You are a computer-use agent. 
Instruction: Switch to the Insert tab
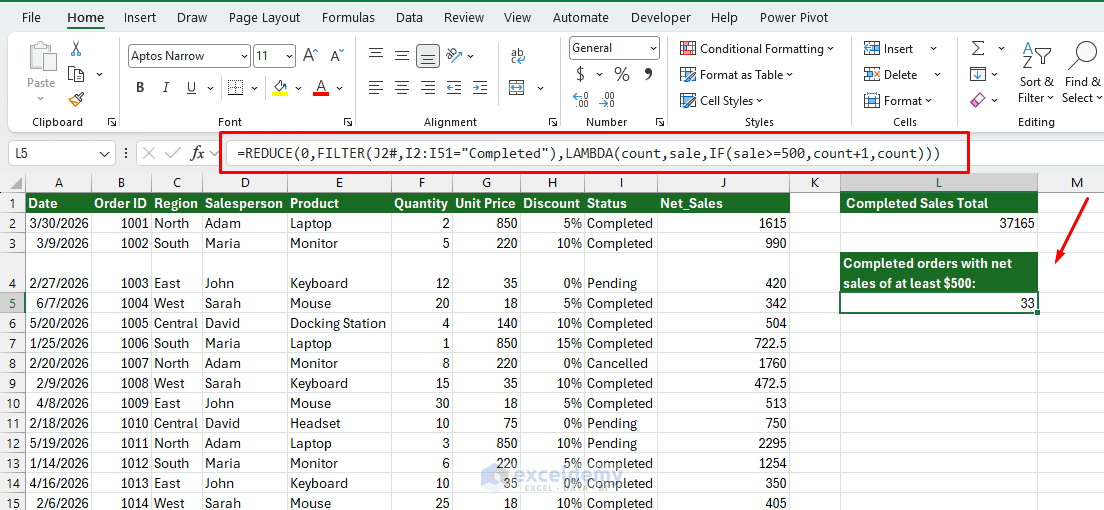pos(140,18)
